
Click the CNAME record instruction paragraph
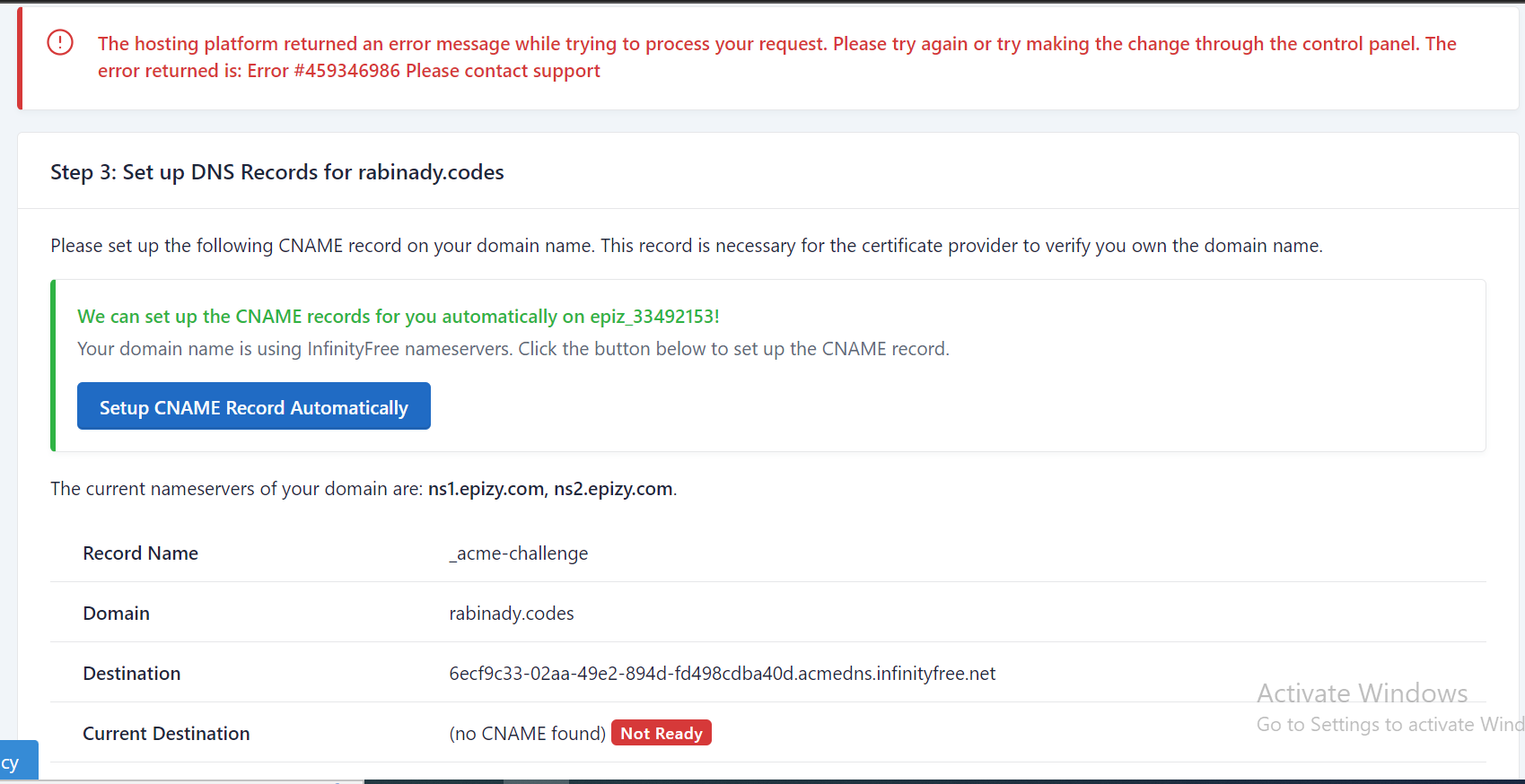(686, 246)
